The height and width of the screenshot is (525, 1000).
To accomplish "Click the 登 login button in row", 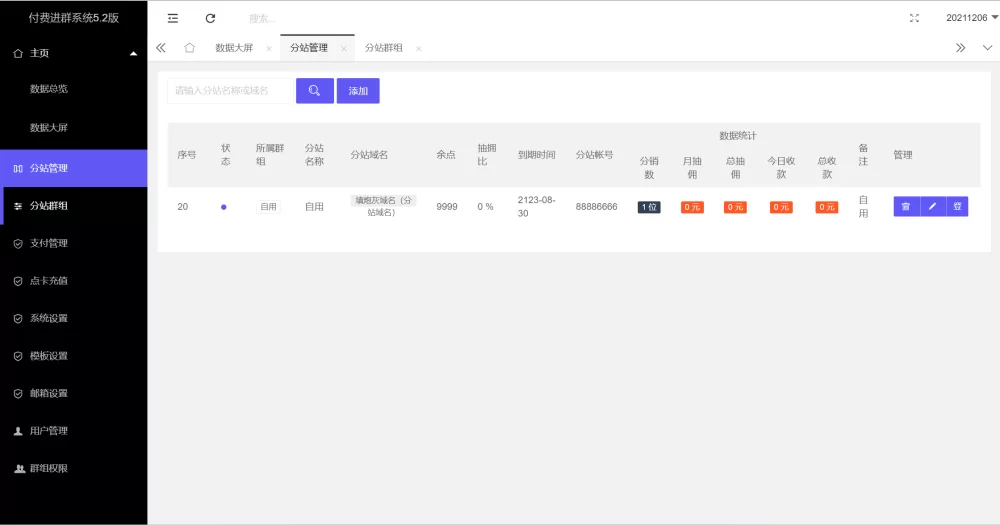I will coord(957,207).
